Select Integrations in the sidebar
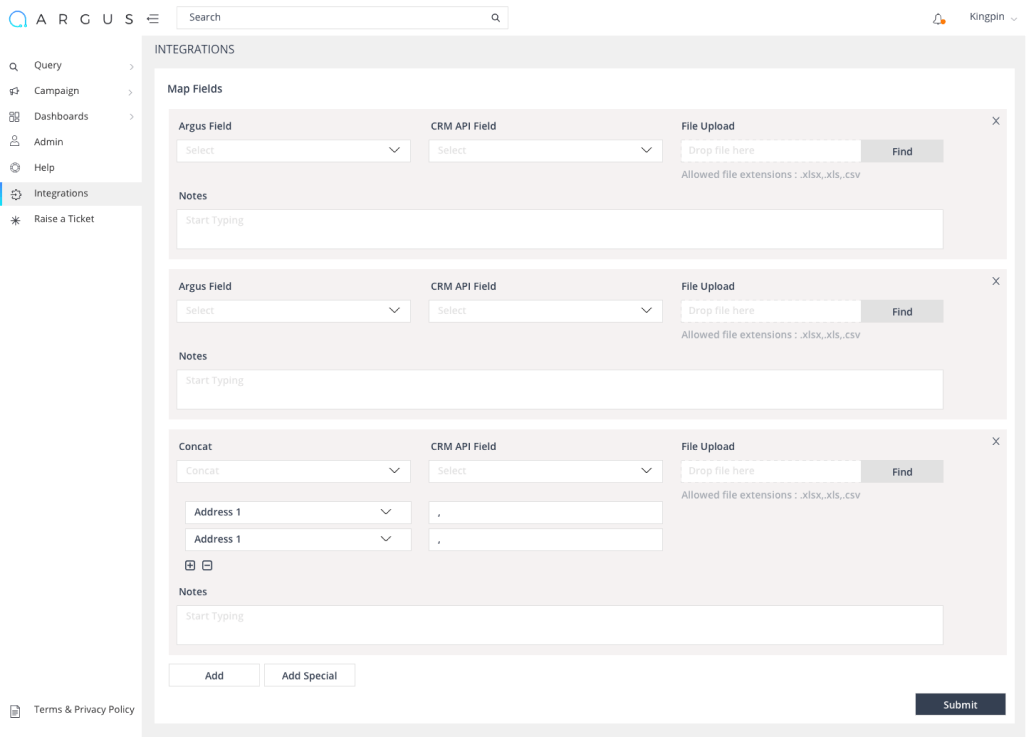The image size is (1026, 737). pyautogui.click(x=71, y=194)
